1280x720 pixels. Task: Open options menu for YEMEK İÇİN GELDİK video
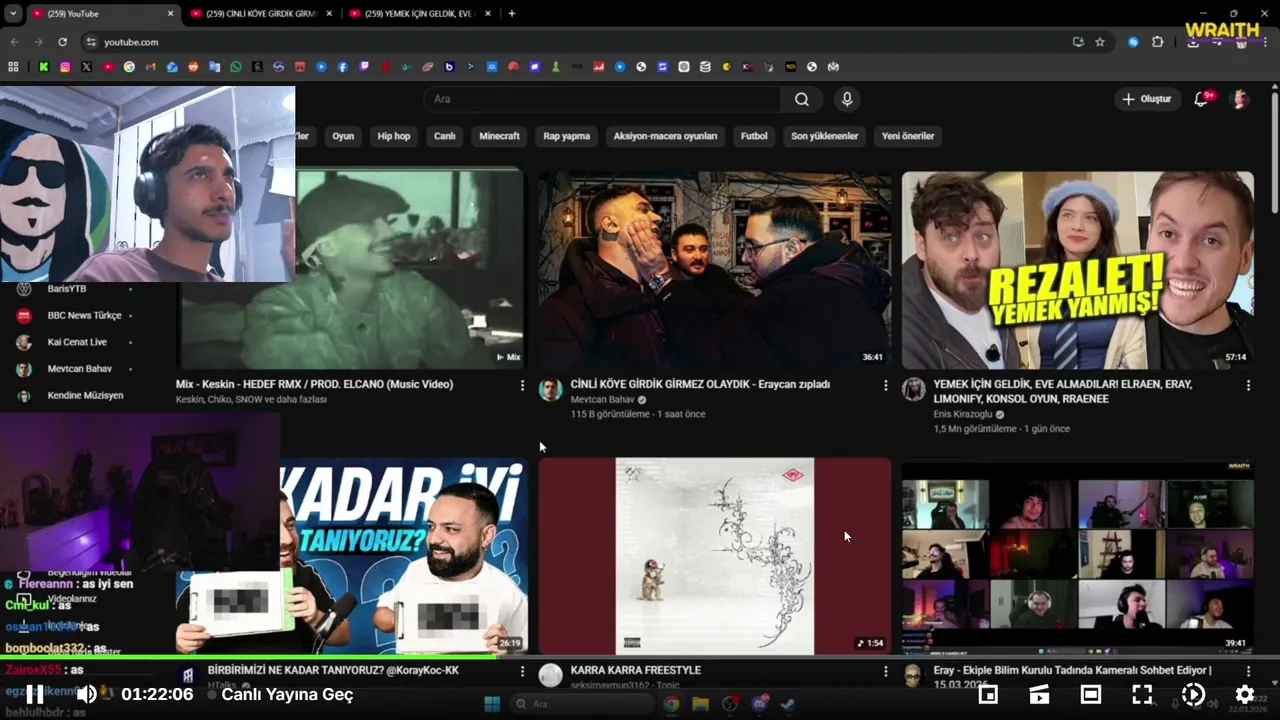(x=1248, y=385)
